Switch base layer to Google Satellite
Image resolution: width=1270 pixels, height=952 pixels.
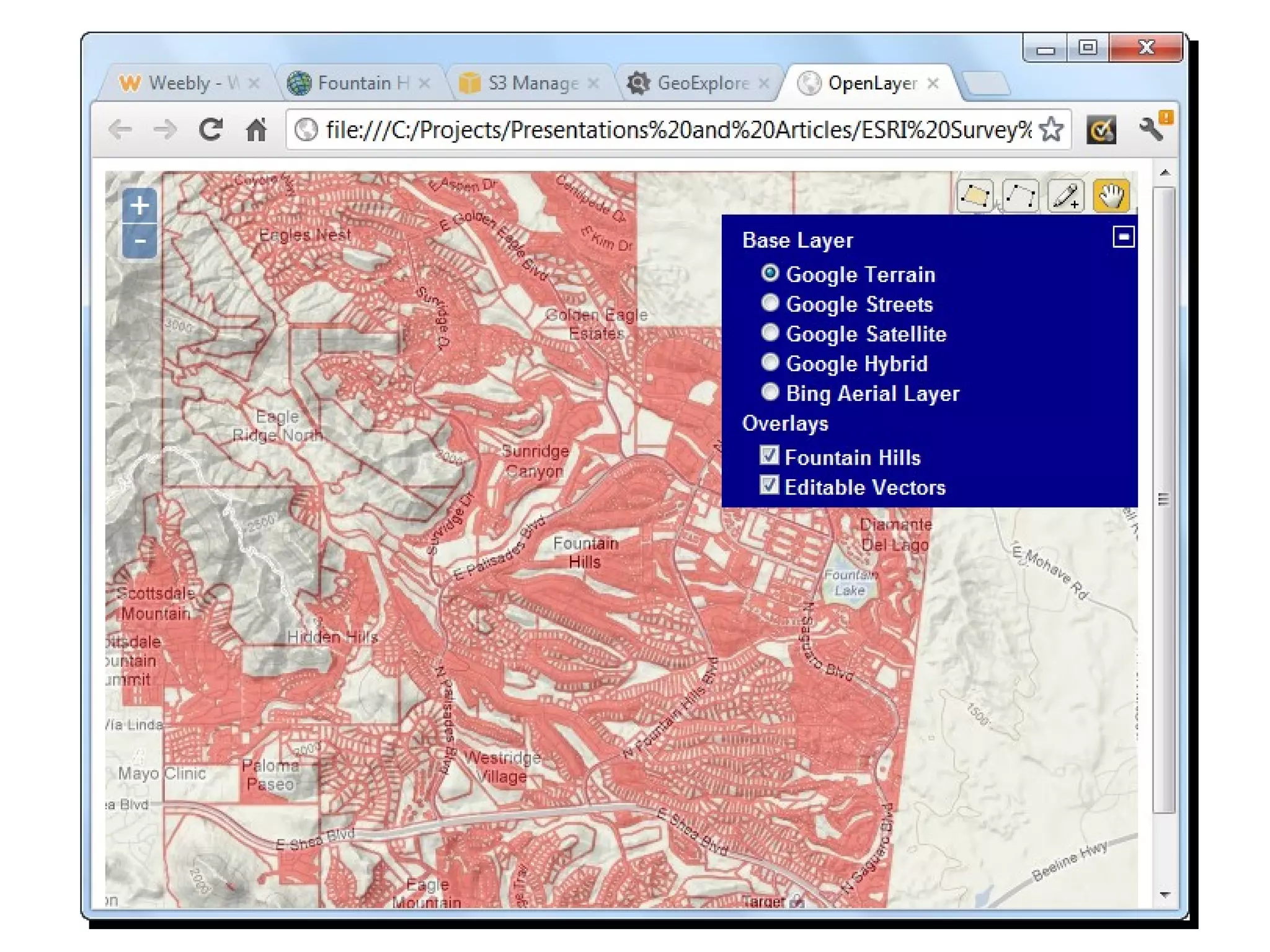point(770,333)
